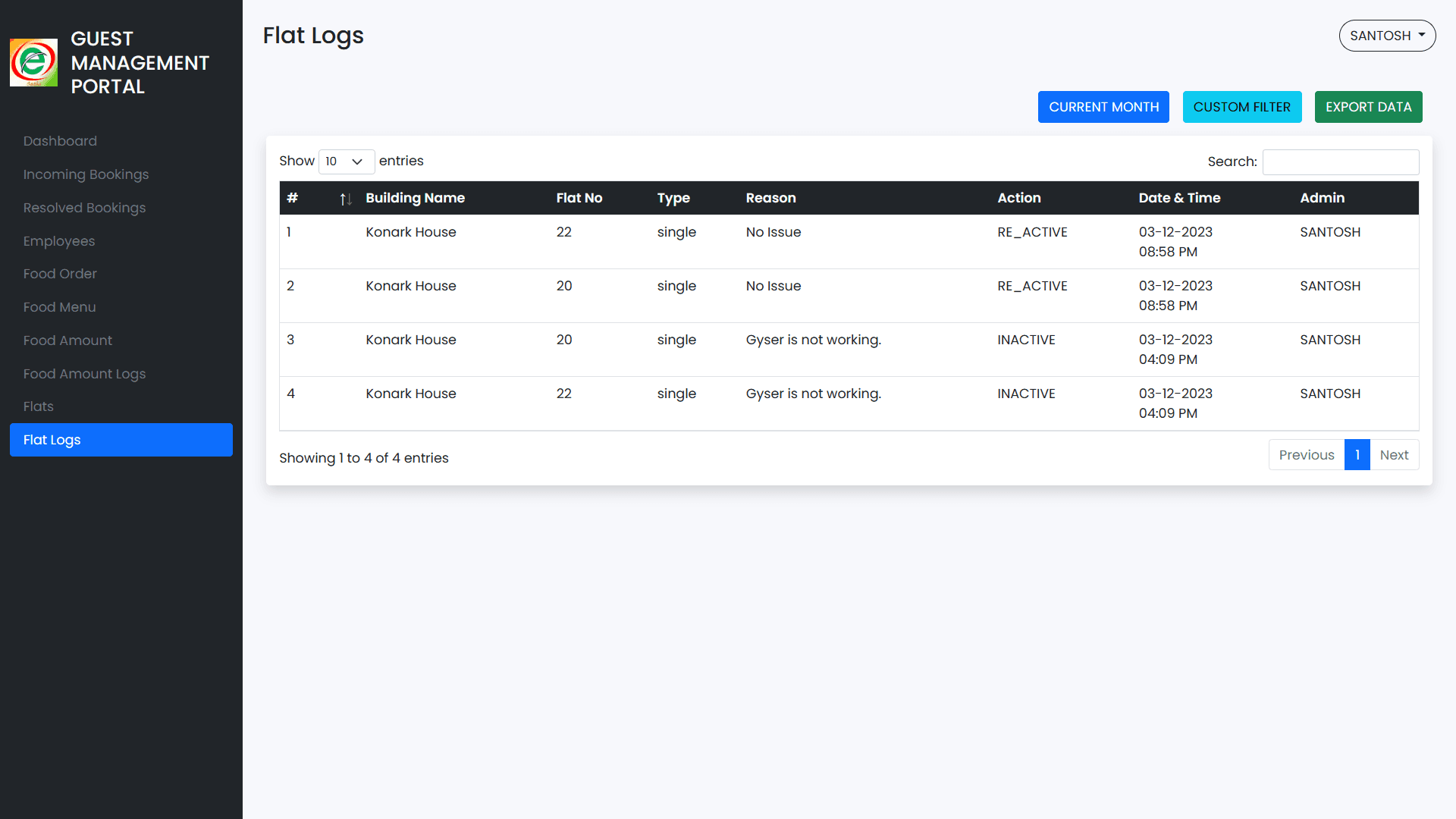Open the entries count selector arrow
Image resolution: width=1456 pixels, height=819 pixels.
356,162
